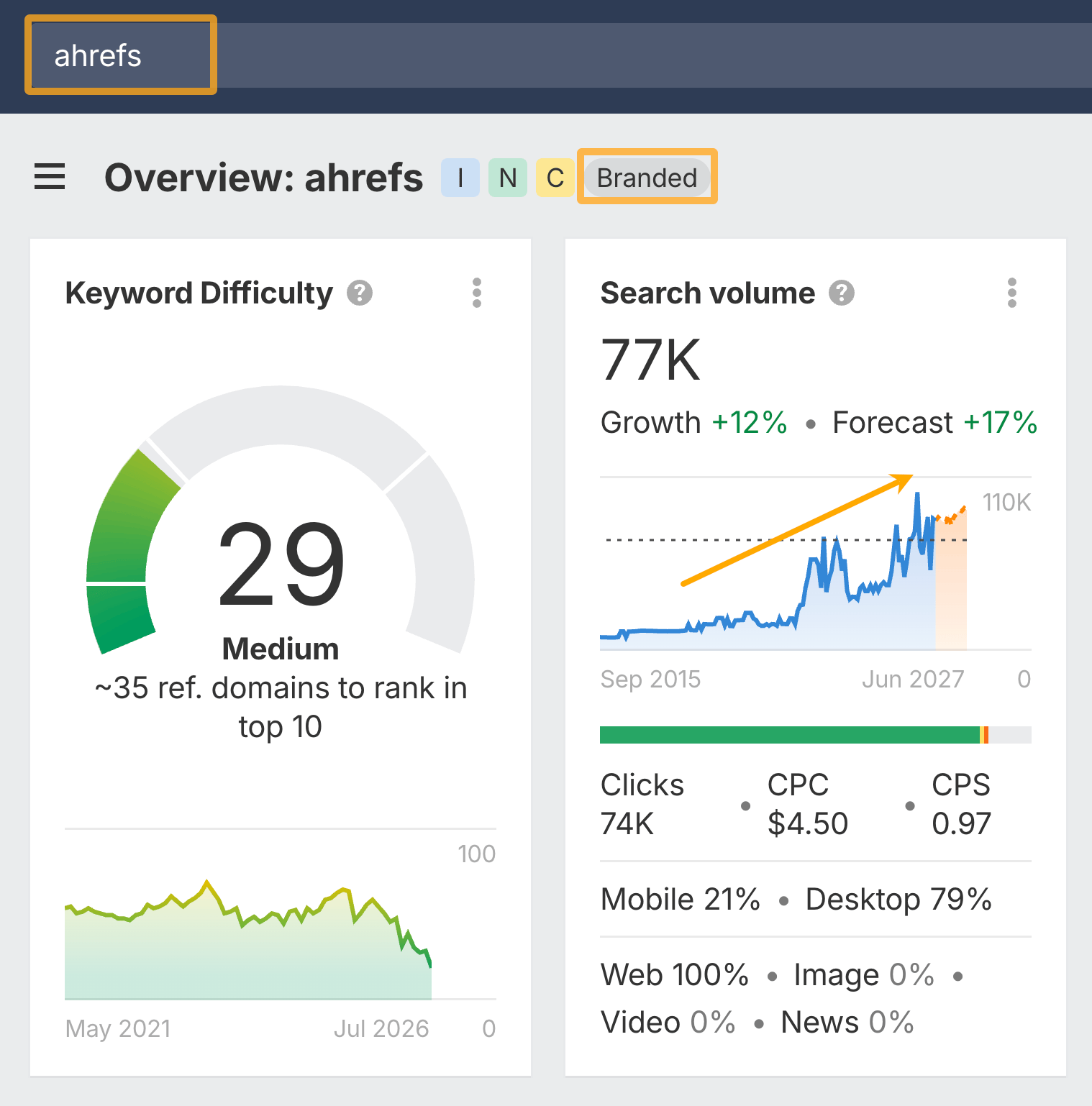Click the Sep 2015 axis label
The width and height of the screenshot is (1092, 1106).
point(651,679)
